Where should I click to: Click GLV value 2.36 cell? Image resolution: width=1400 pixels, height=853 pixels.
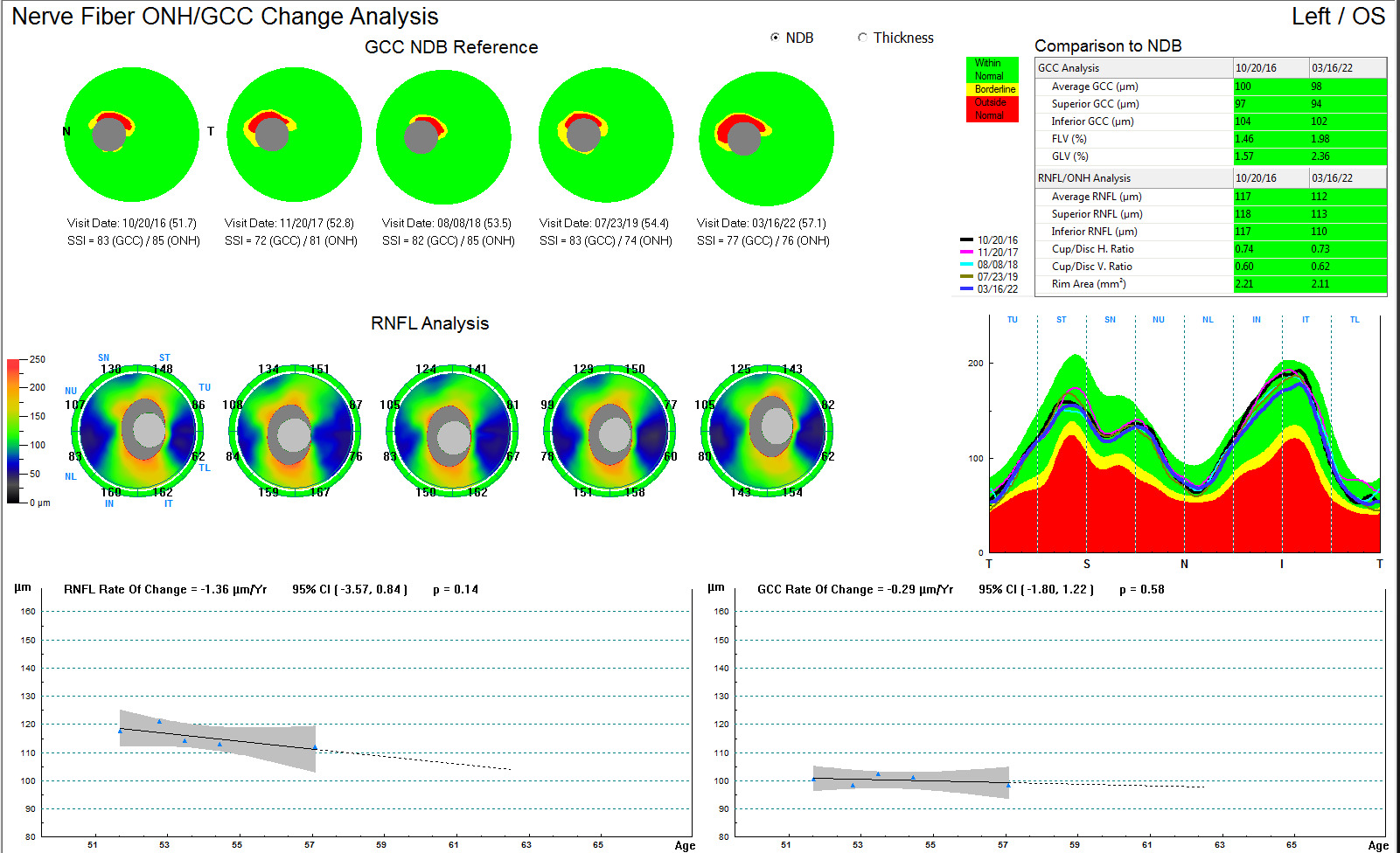pos(1348,156)
